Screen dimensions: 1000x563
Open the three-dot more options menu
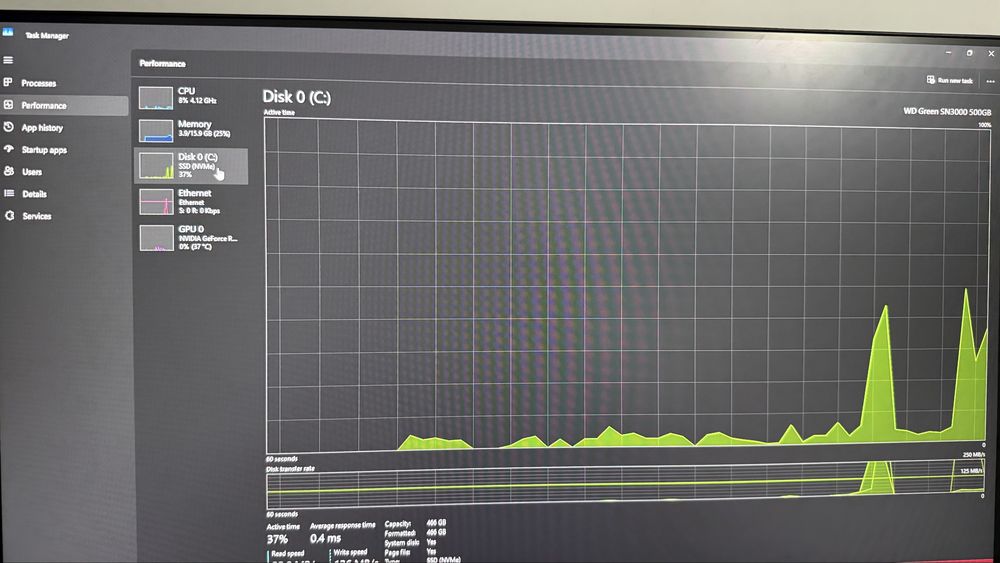(x=990, y=81)
